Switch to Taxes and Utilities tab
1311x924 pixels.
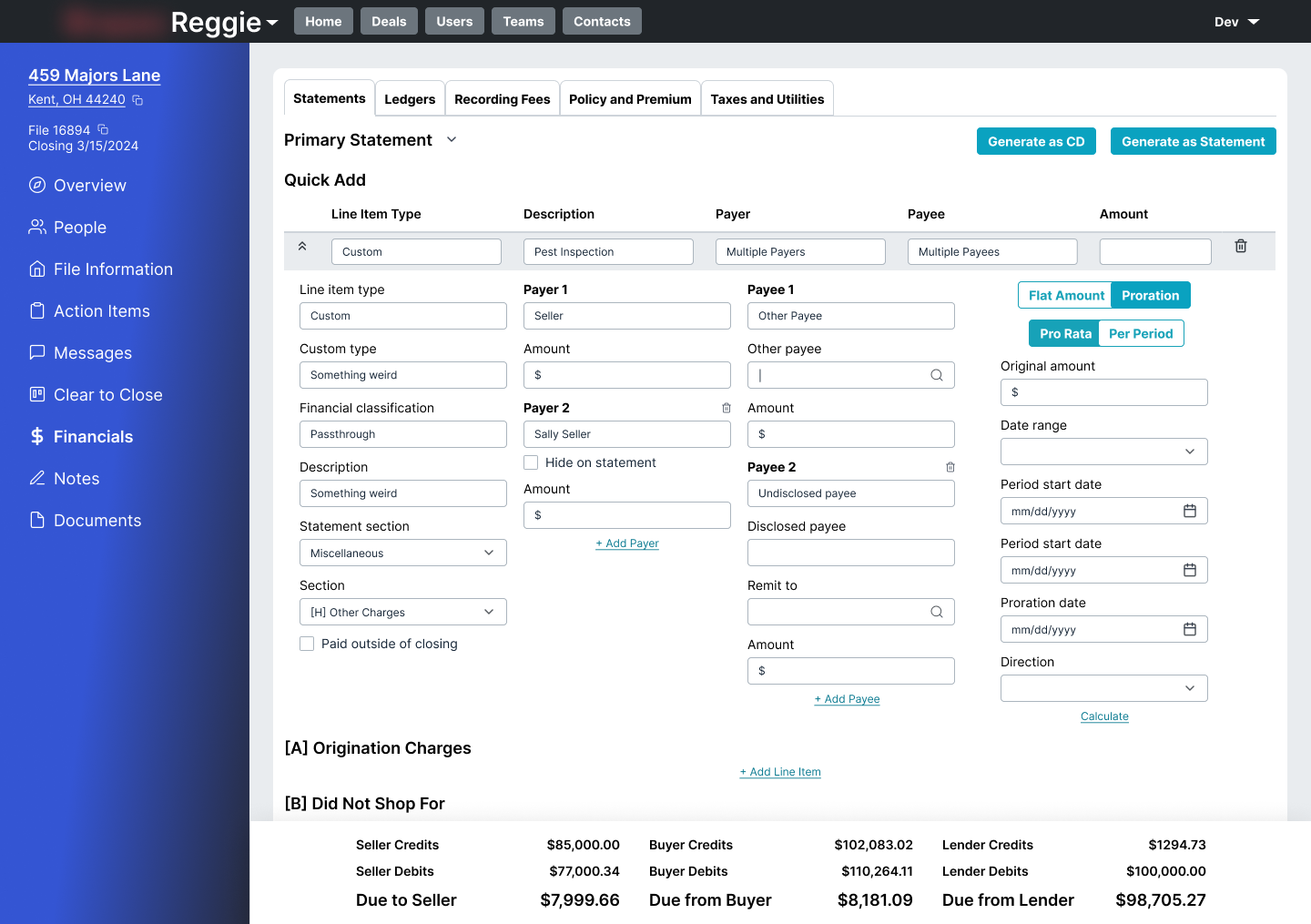point(767,99)
